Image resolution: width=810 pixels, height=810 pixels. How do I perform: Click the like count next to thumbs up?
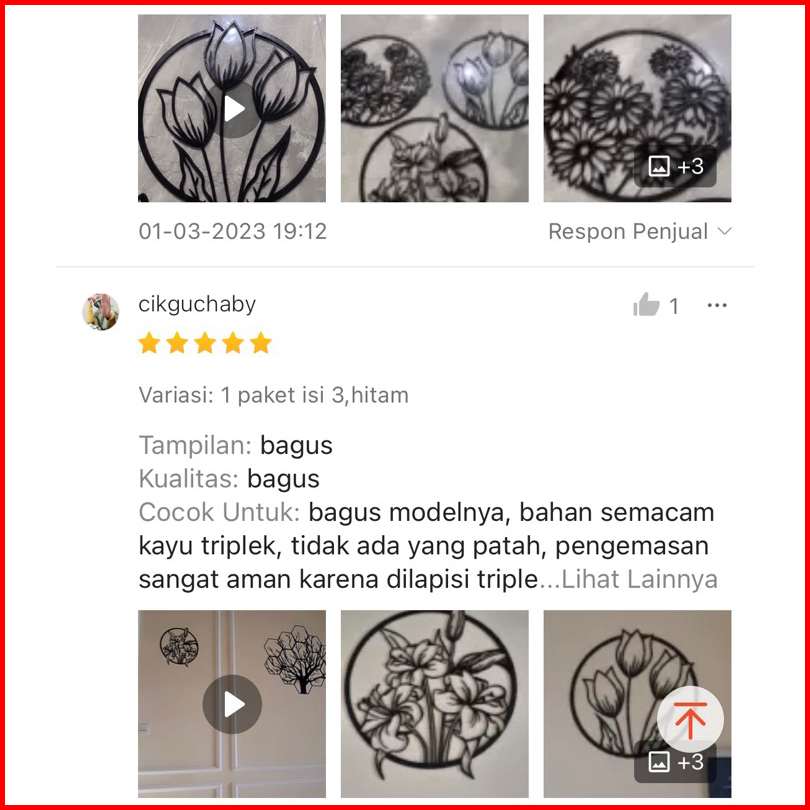click(674, 306)
